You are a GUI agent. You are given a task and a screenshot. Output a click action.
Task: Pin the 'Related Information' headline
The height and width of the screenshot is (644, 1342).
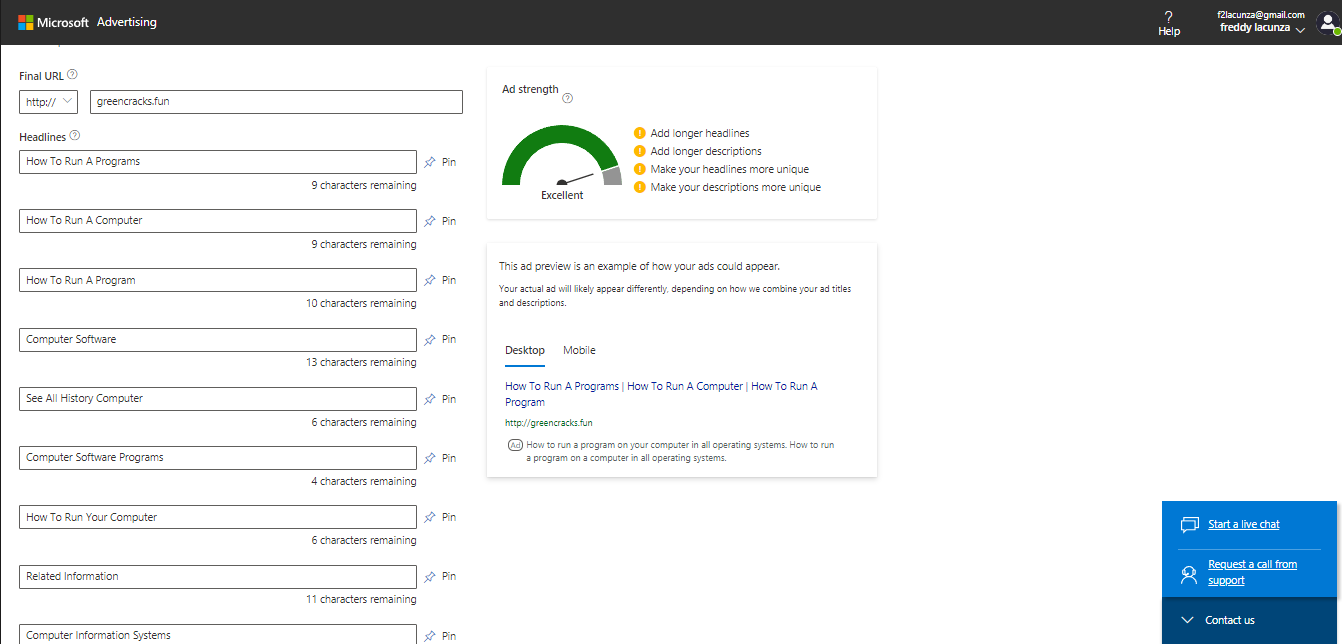coord(440,576)
